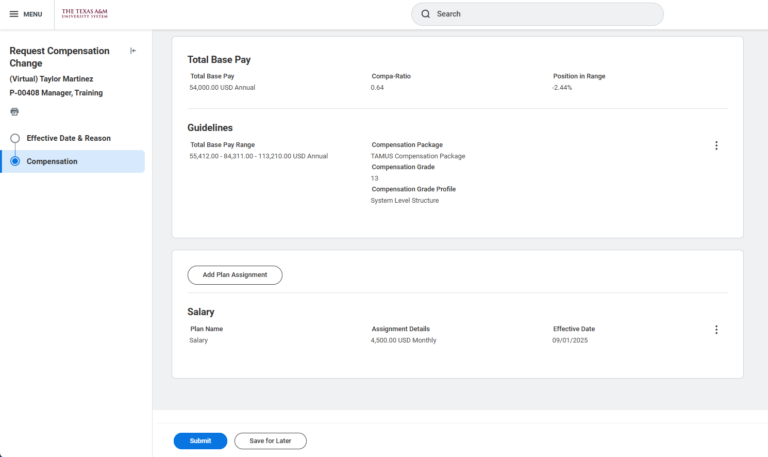
Task: Click the Effective Date 09/01/2025 value
Action: (x=570, y=340)
